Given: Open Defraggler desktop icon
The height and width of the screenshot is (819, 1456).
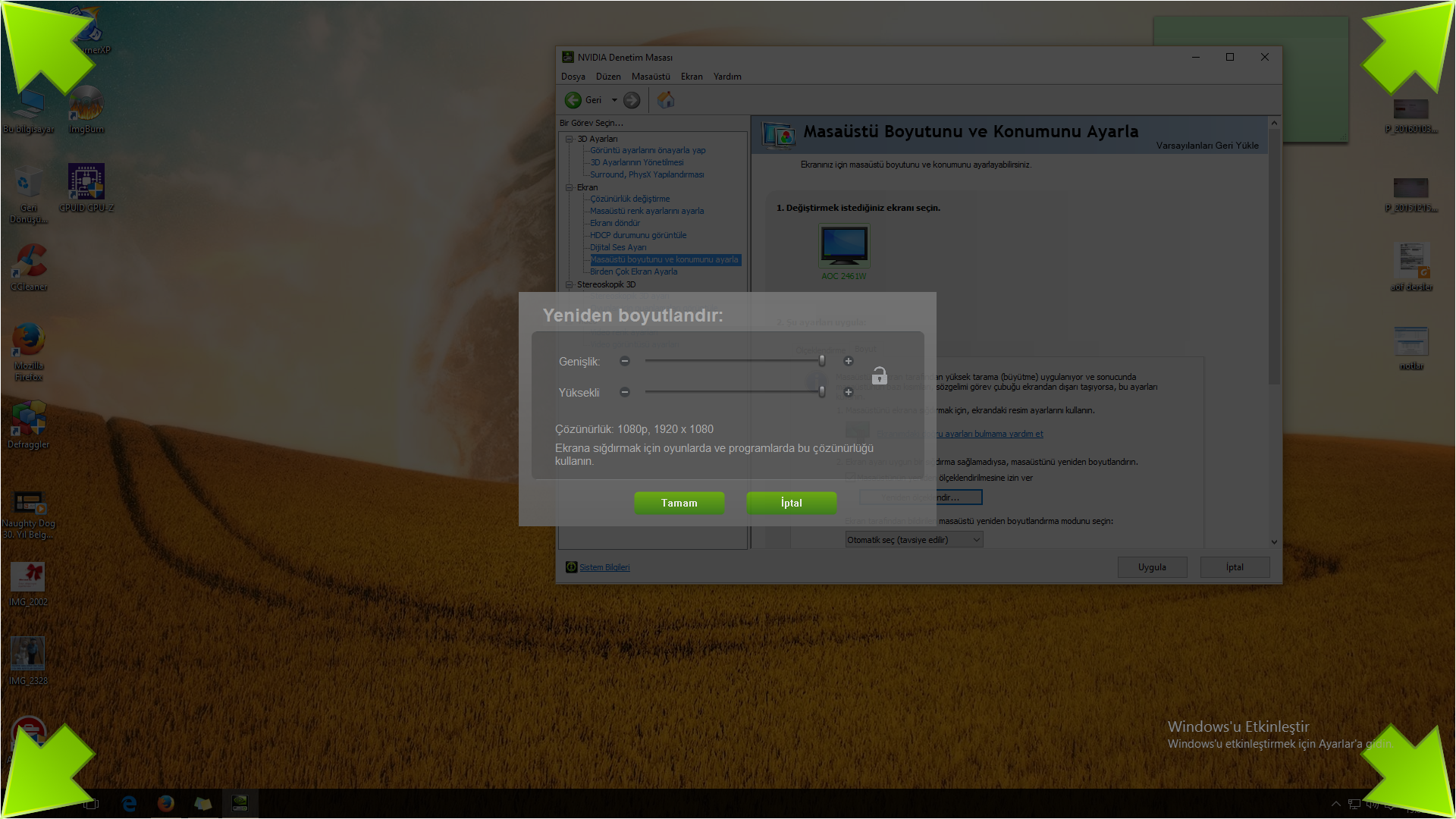Looking at the screenshot, I should pyautogui.click(x=29, y=425).
